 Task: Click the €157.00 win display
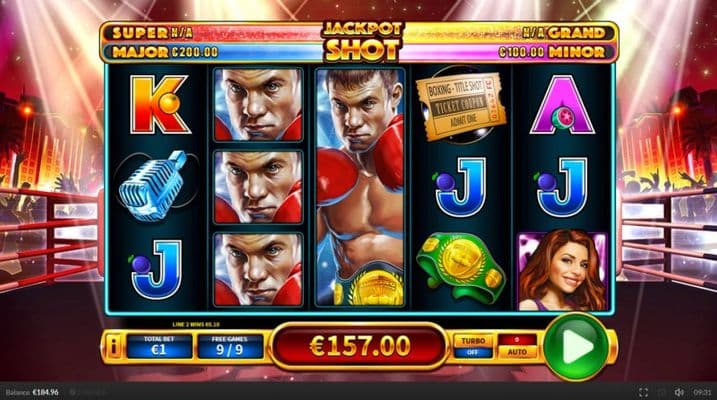(360, 347)
